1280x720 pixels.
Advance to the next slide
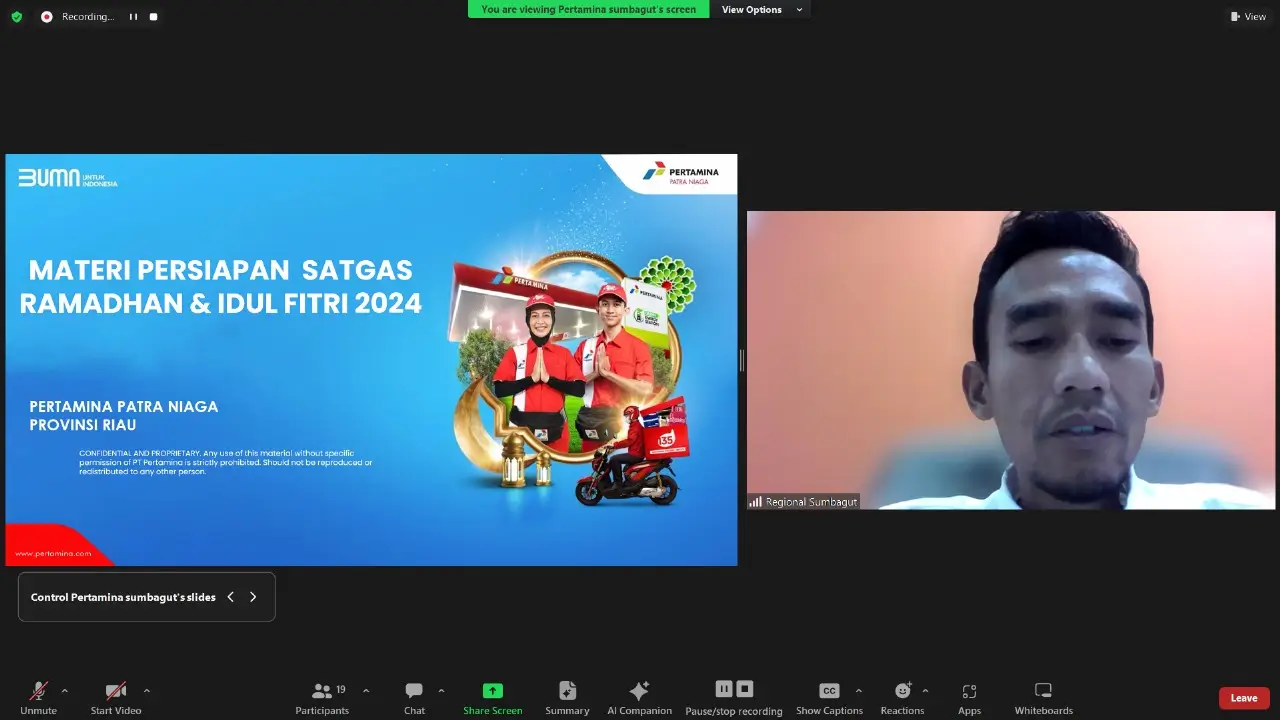tap(253, 597)
